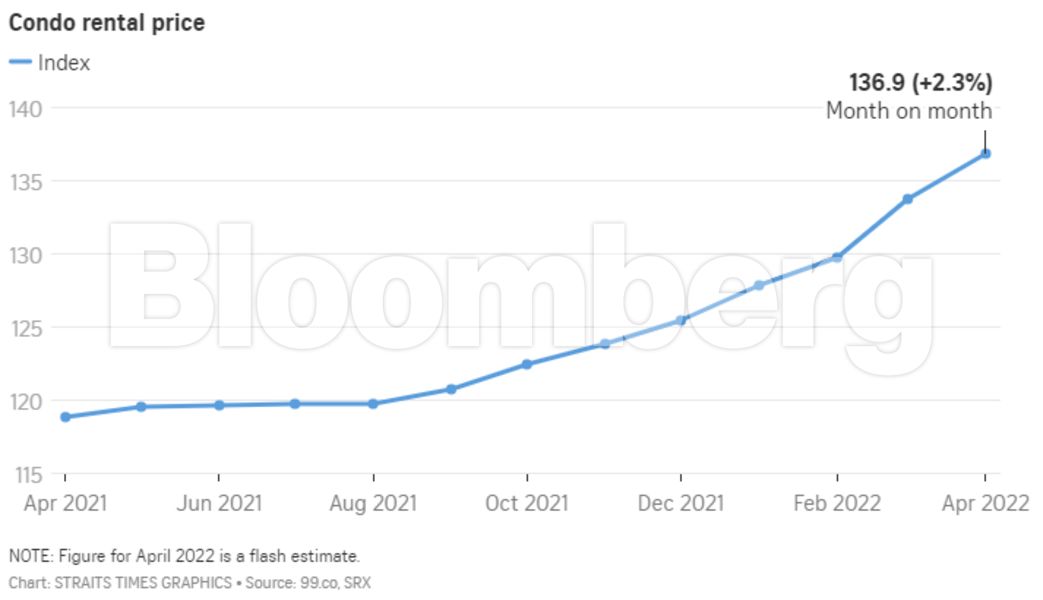Viewport: 1043px width, 600px height.
Task: Click the 136.9 (+2.3%) annotation label
Action: (x=920, y=82)
